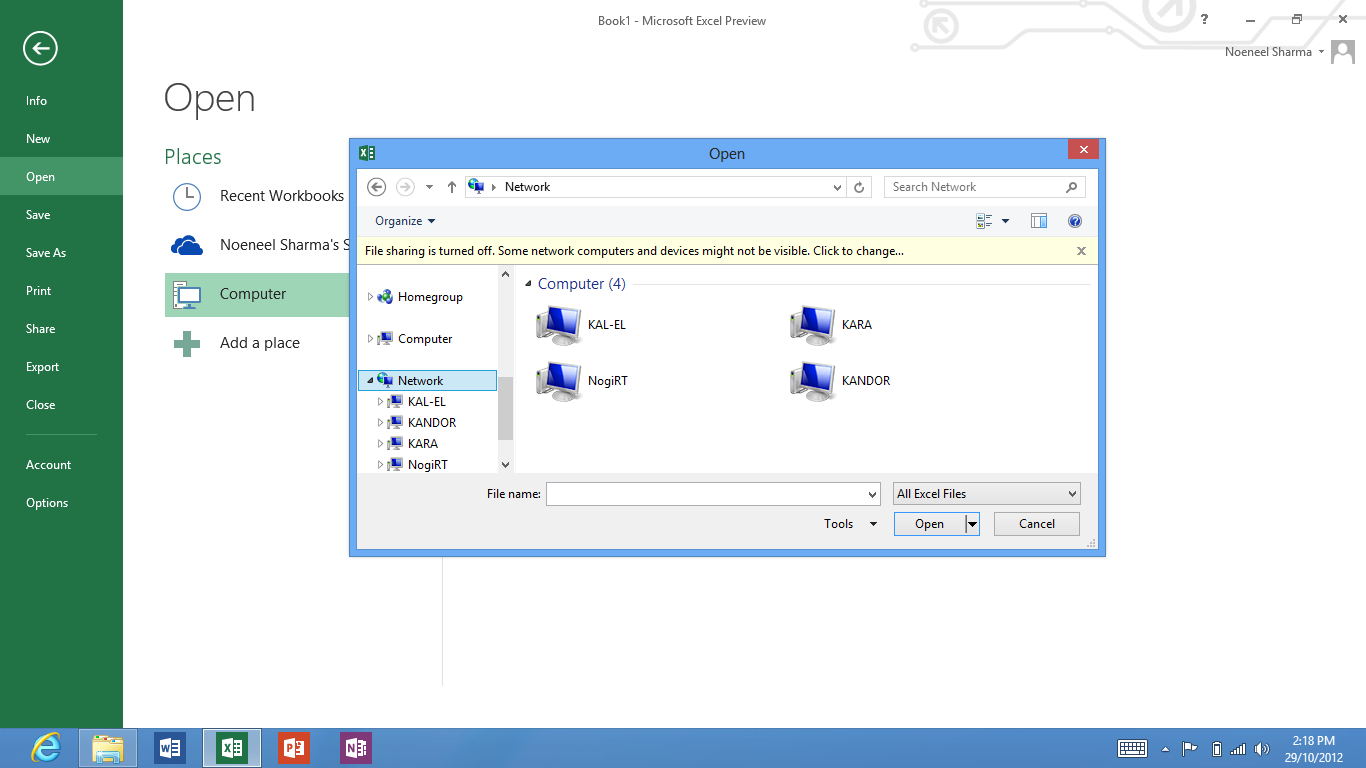Image resolution: width=1366 pixels, height=768 pixels.
Task: Open the view options dropdown arrow
Action: 1006,221
